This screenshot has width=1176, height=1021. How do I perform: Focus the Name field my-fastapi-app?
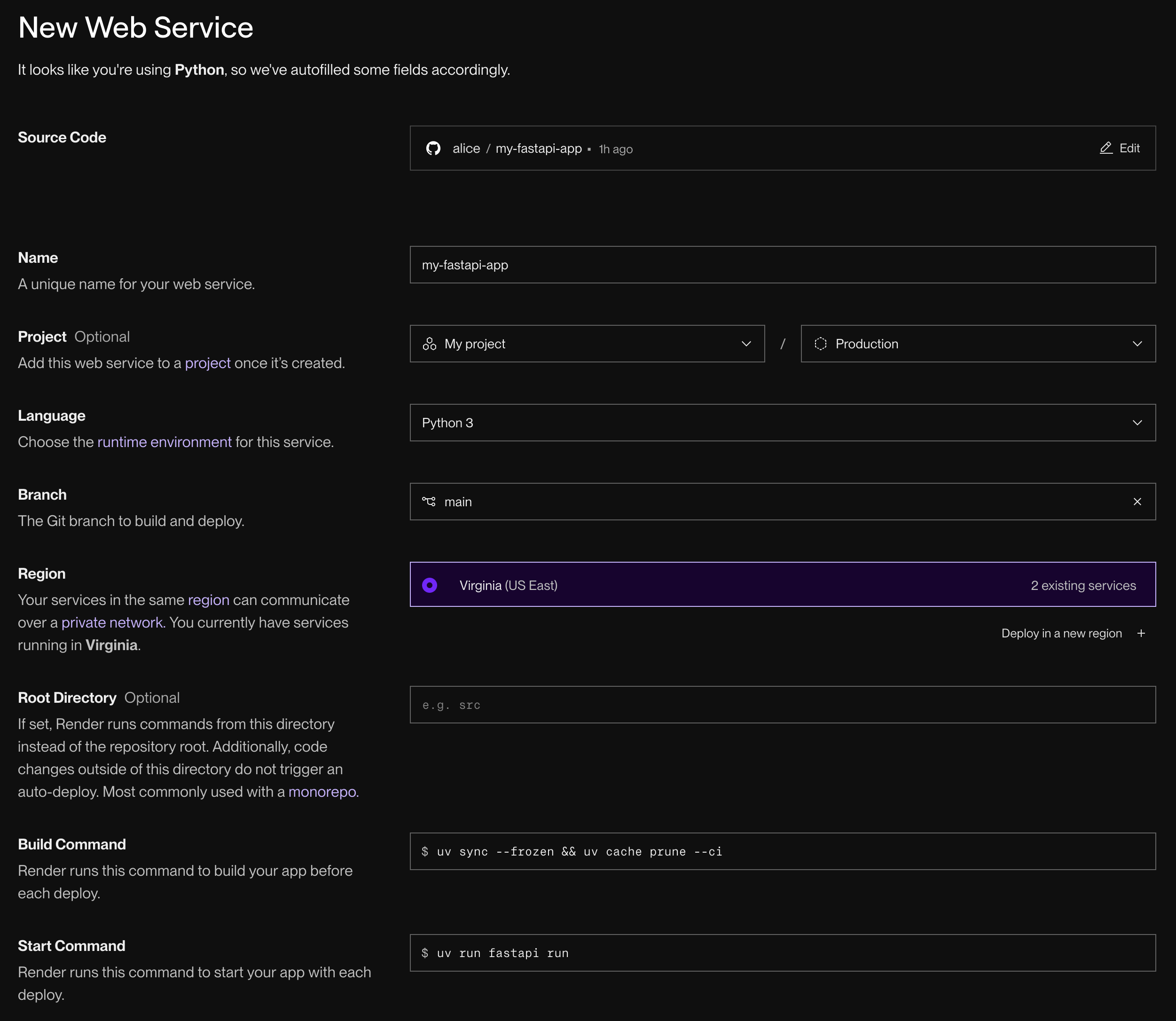pyautogui.click(x=783, y=265)
